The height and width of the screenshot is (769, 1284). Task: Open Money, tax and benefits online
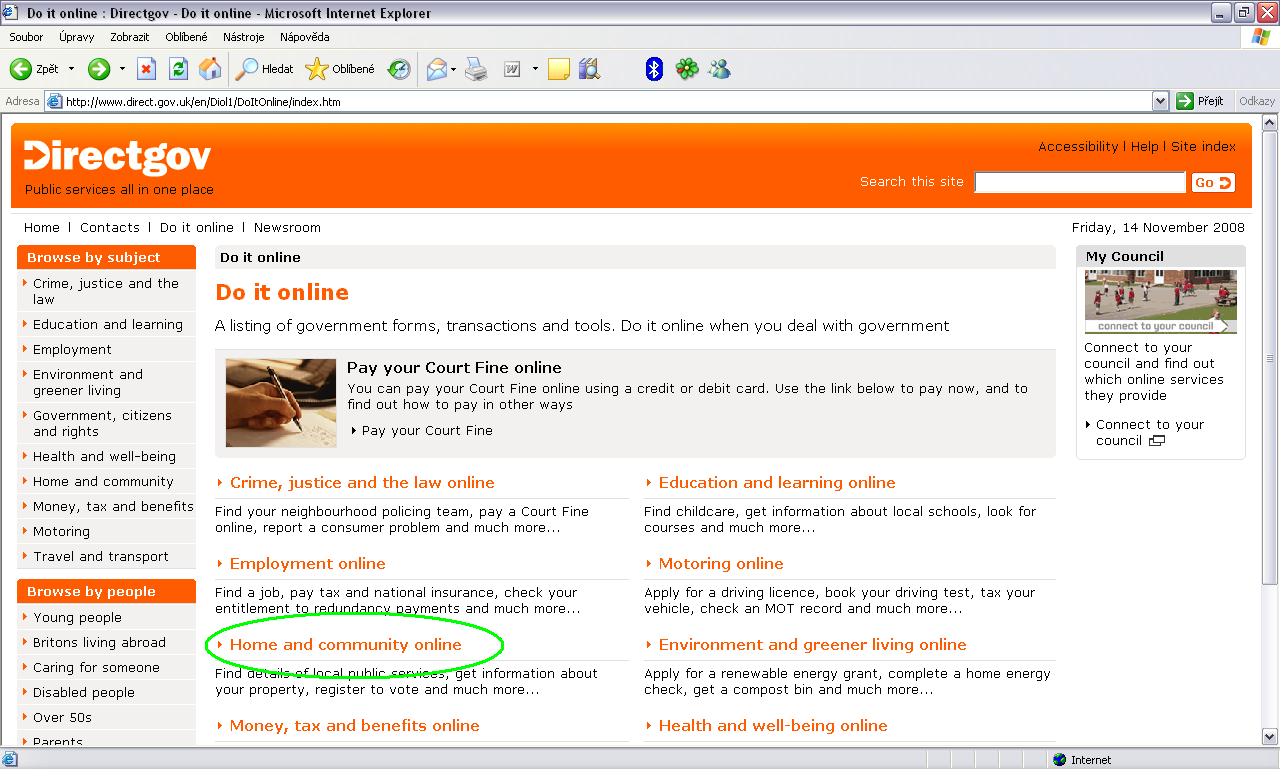[x=355, y=725]
